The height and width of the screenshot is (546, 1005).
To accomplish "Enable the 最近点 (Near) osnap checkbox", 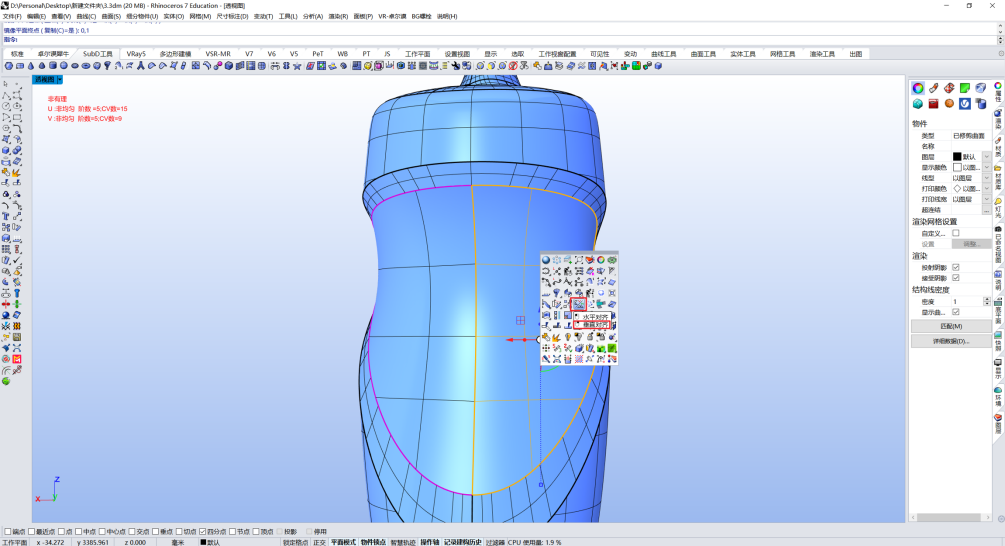I will pyautogui.click(x=31, y=532).
